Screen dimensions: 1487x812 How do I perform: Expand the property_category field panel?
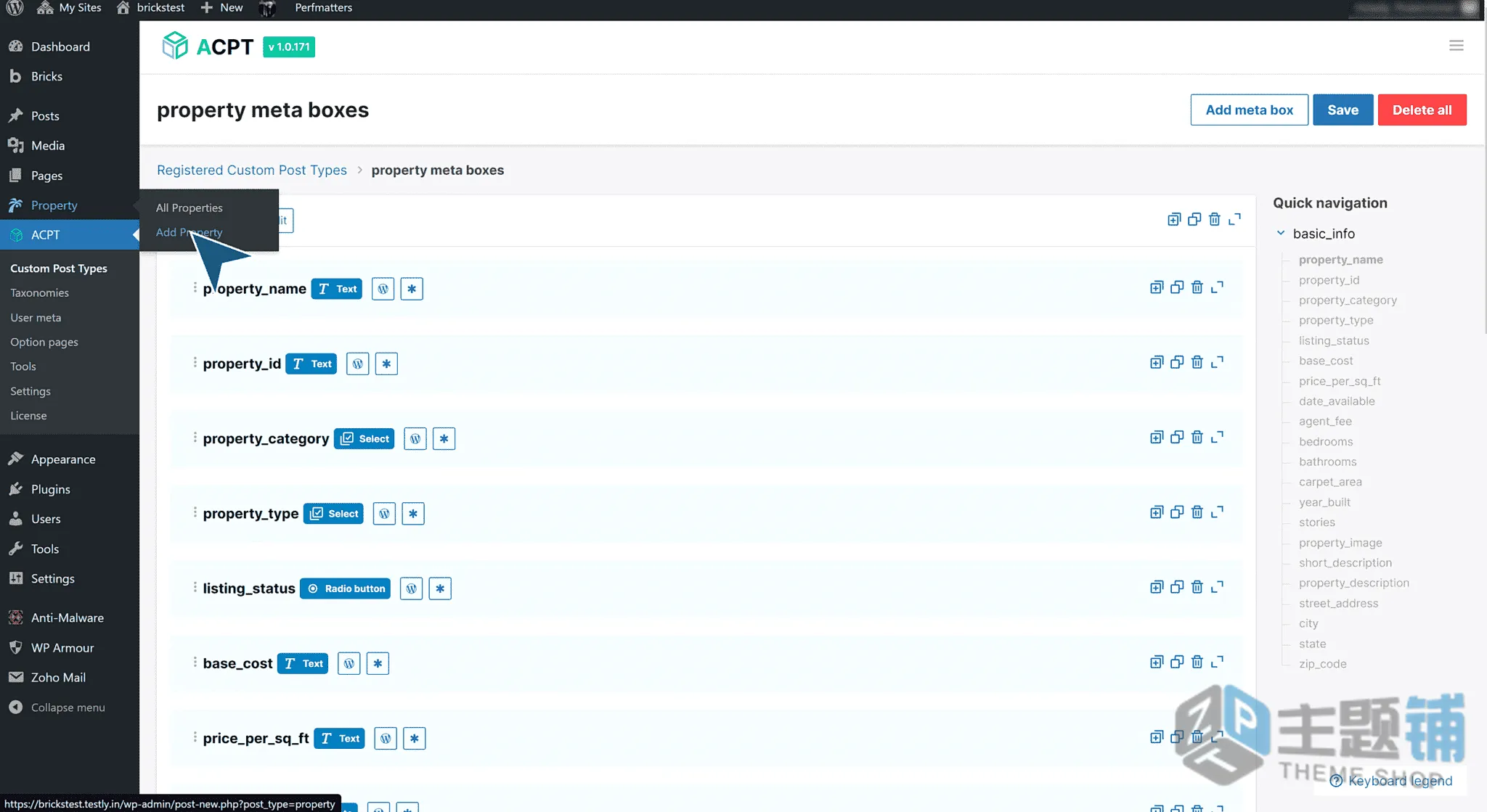(1218, 437)
